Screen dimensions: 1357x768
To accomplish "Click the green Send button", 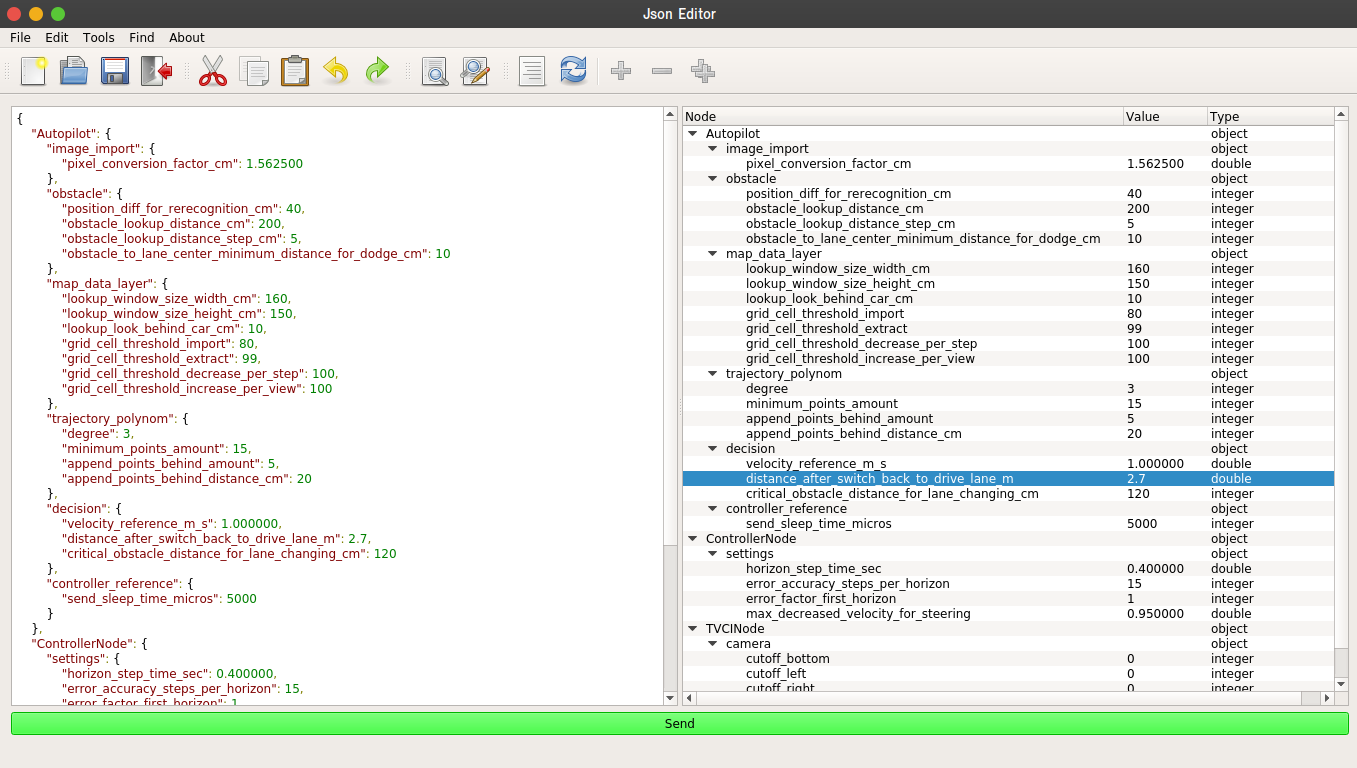I will click(679, 723).
